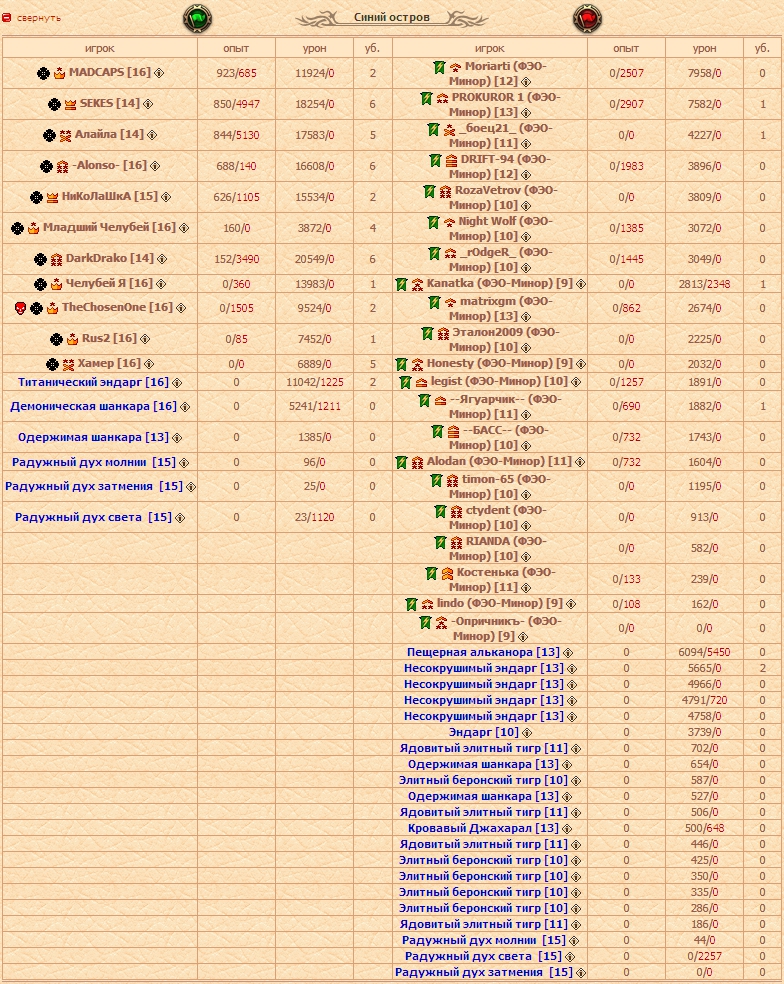Viewport: 784px width, 984px height.
Task: Open info icon beside Челубей Я [16]
Action: [x=161, y=284]
